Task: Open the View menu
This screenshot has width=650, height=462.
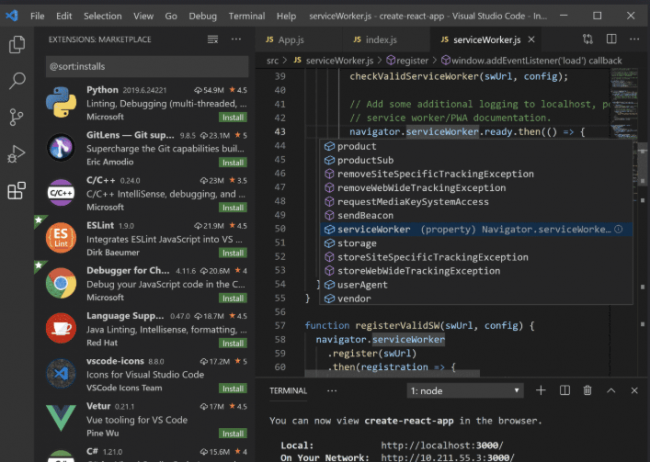Action: 143,16
